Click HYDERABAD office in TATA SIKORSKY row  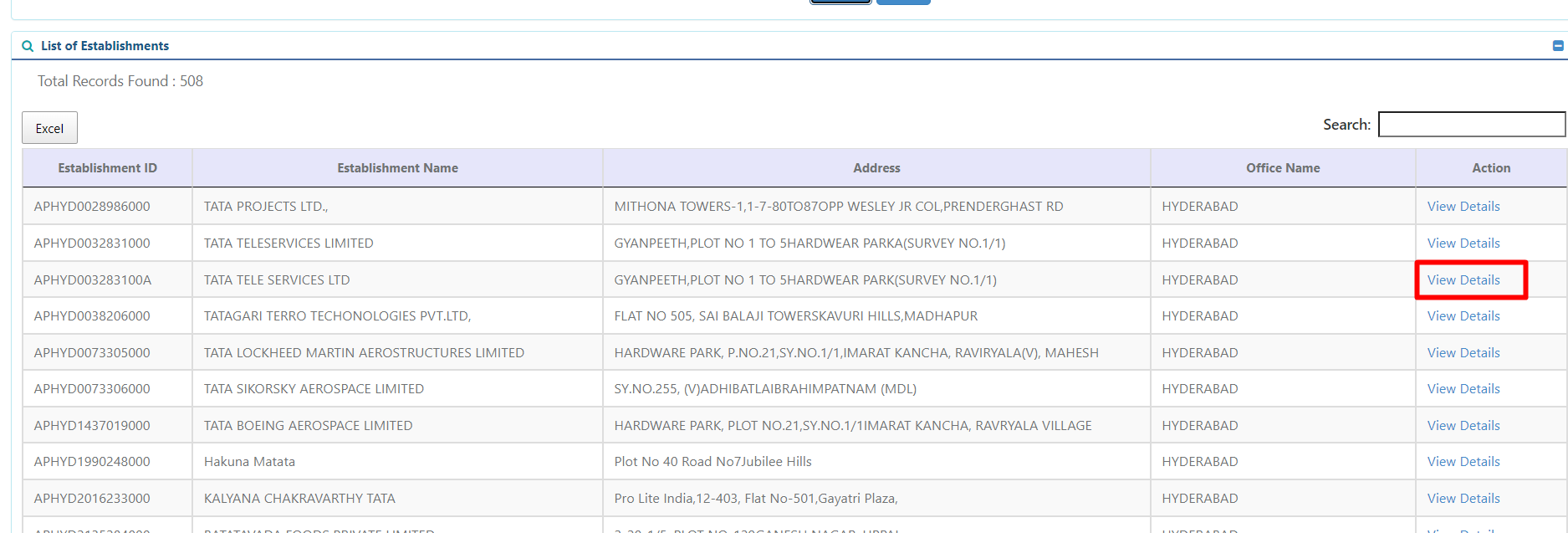pyautogui.click(x=1200, y=389)
